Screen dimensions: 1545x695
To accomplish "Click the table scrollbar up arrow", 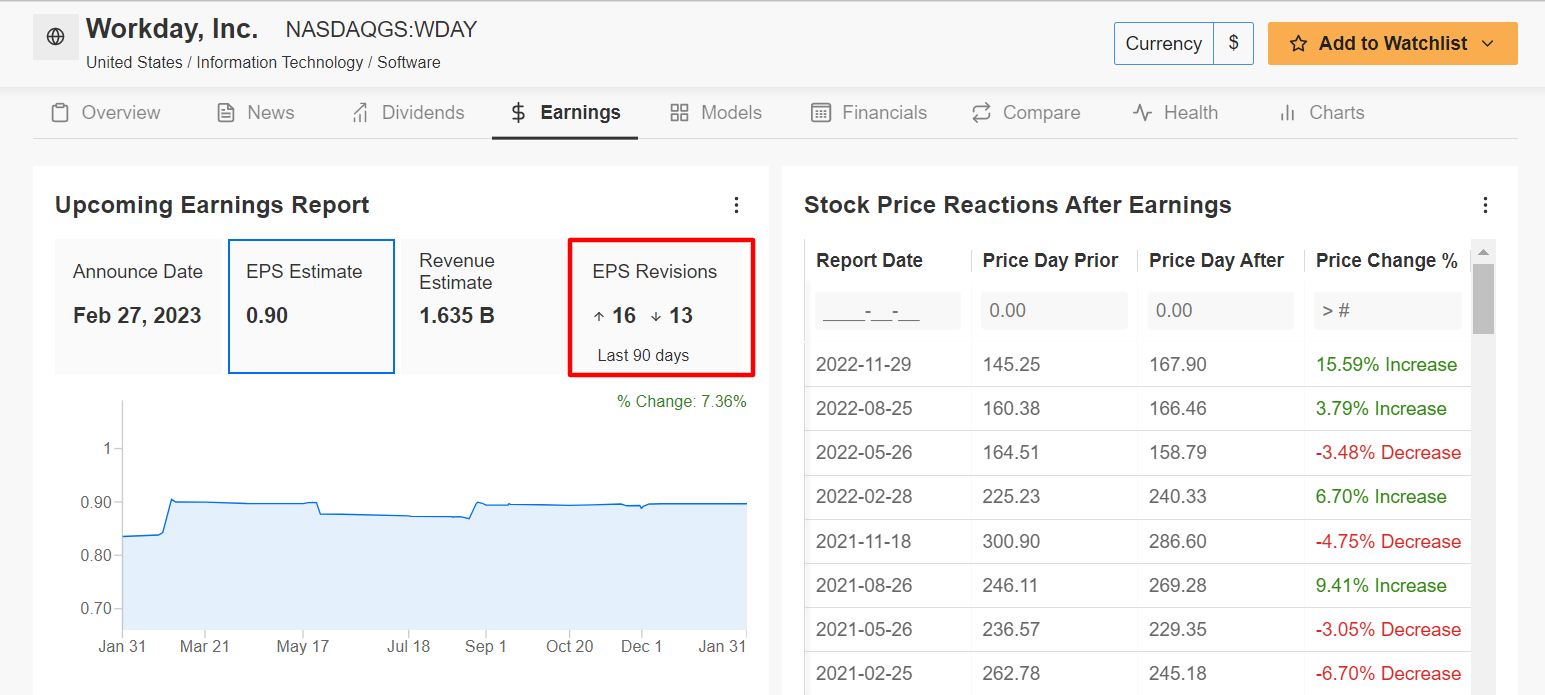I will coord(1484,251).
